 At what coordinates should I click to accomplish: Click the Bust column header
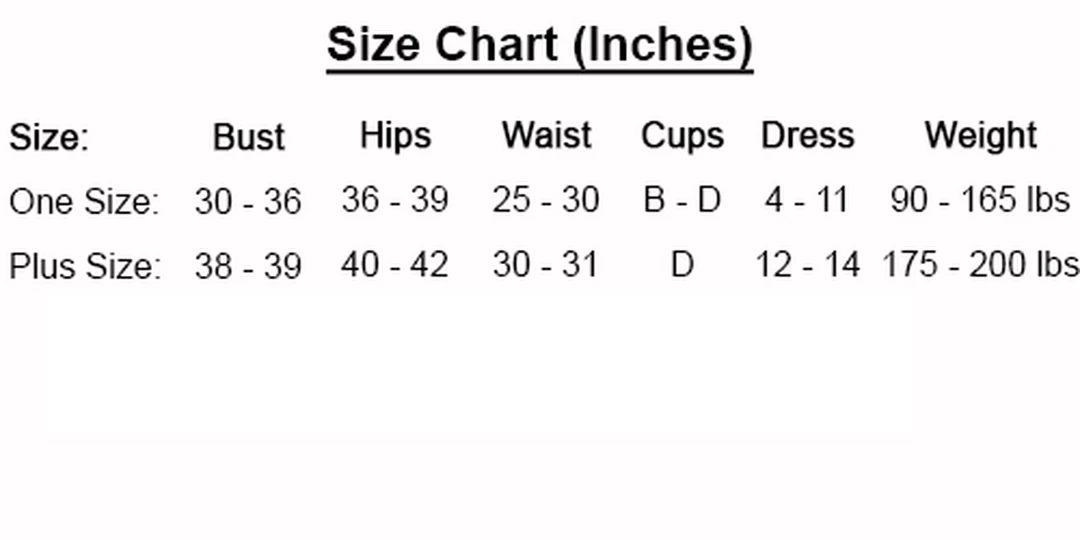[249, 137]
